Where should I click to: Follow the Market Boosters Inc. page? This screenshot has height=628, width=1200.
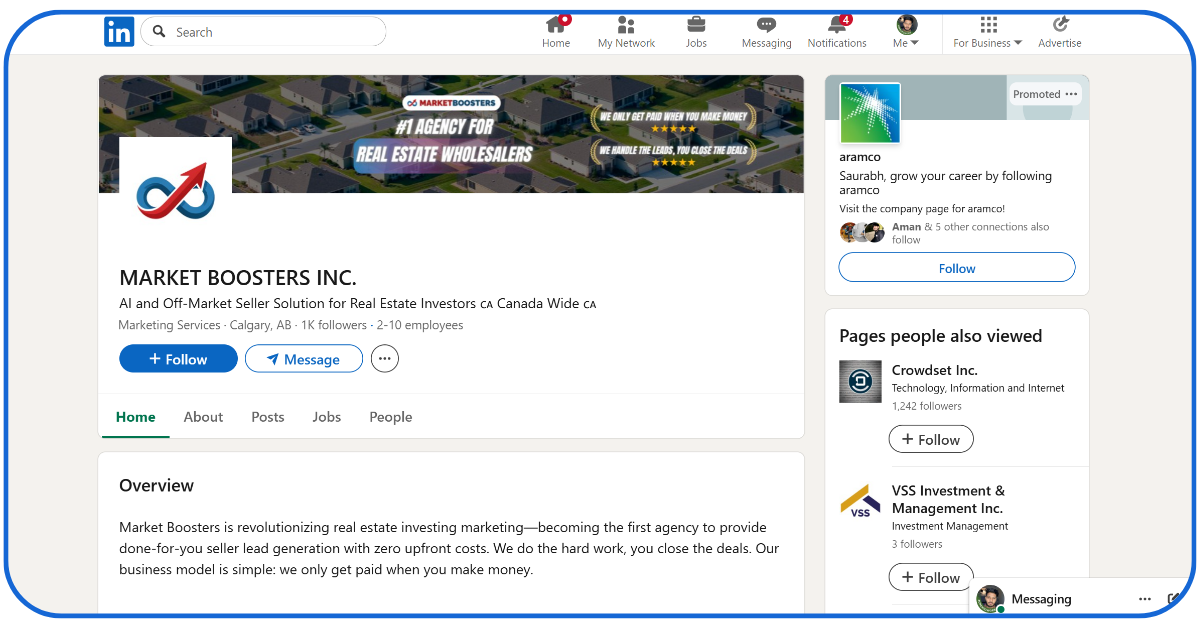[178, 359]
